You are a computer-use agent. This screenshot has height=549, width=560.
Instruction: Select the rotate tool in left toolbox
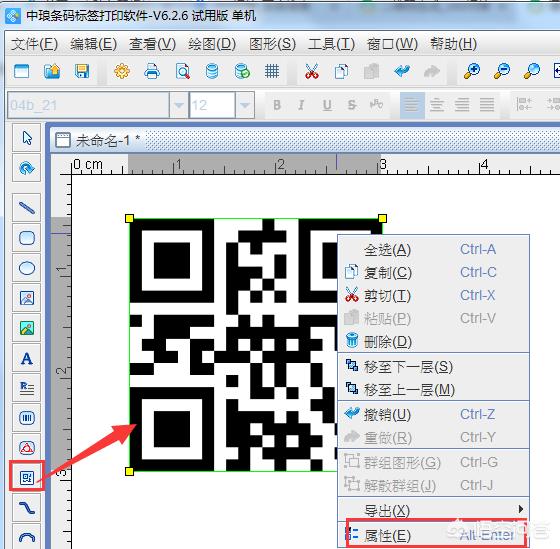click(x=27, y=168)
